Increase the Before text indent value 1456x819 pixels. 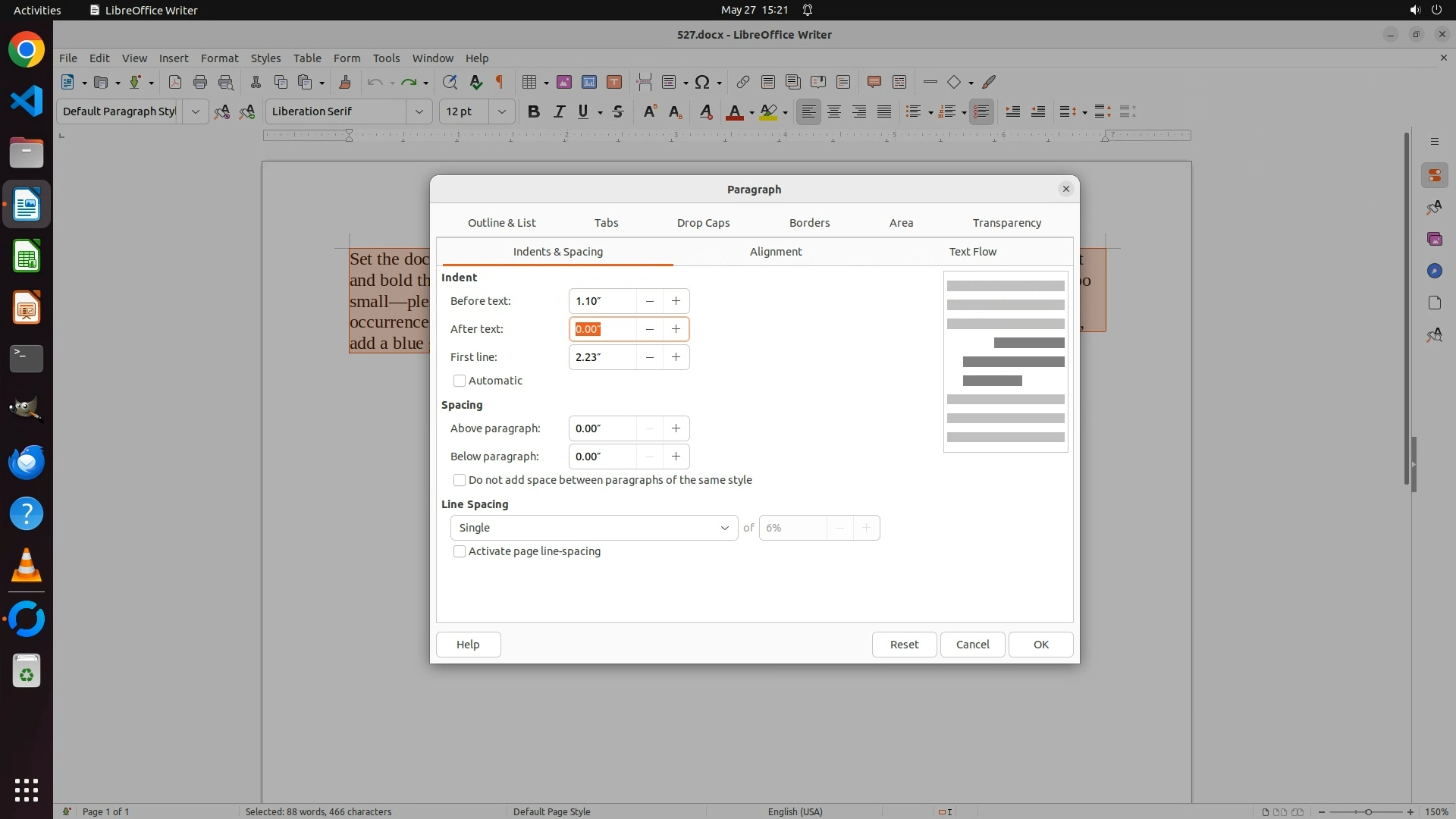pos(676,301)
